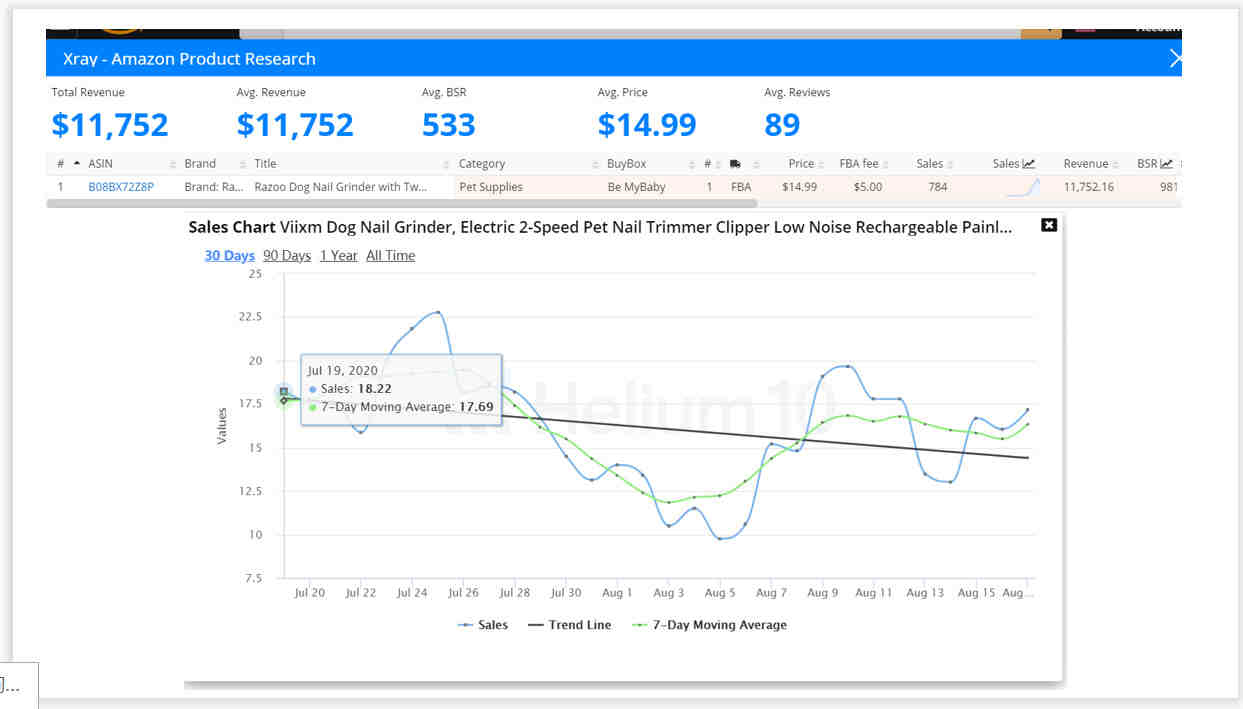Screen dimensions: 1243x709
Task: Sort table by Category column
Action: 482,164
